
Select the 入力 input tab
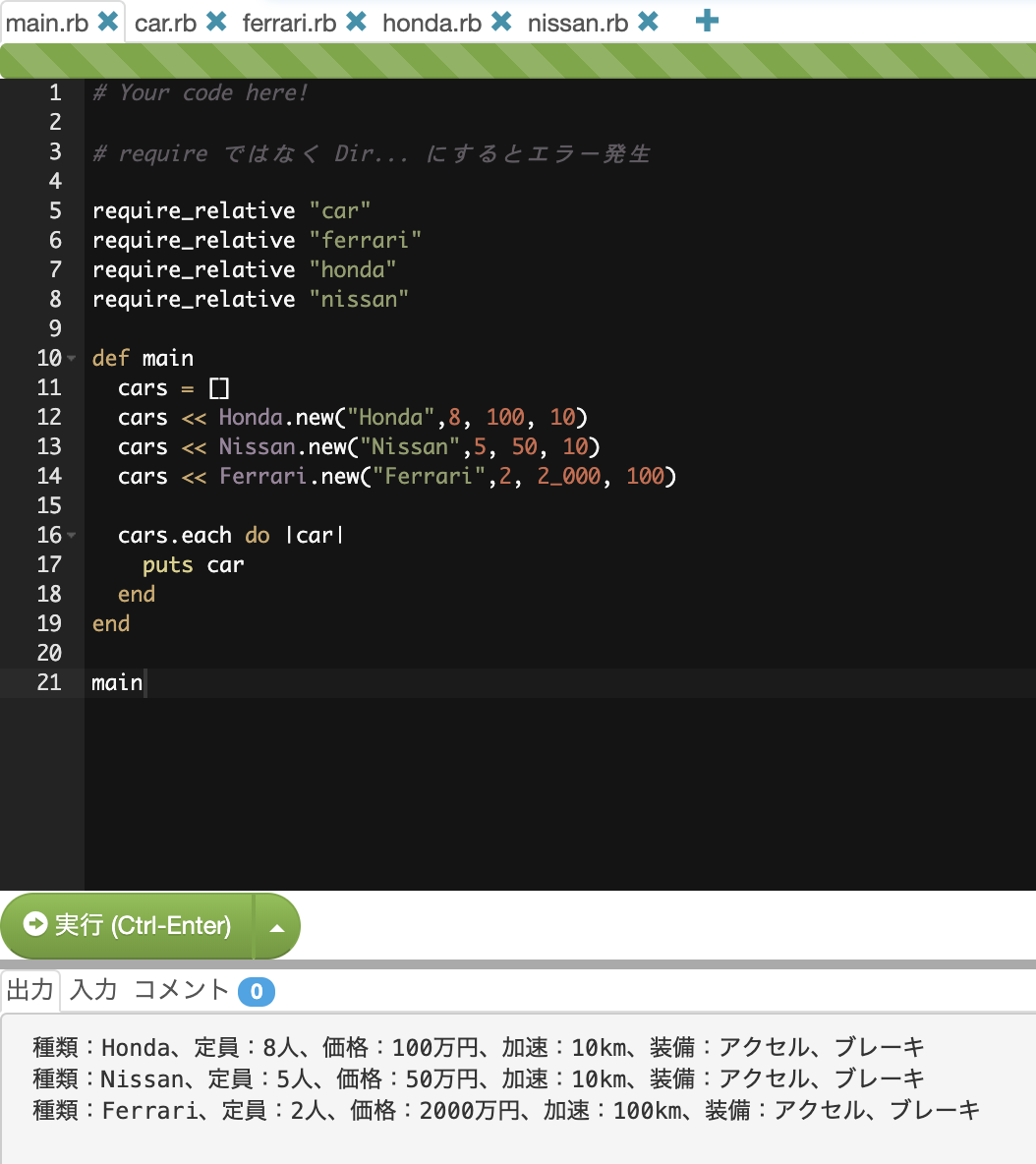[93, 990]
